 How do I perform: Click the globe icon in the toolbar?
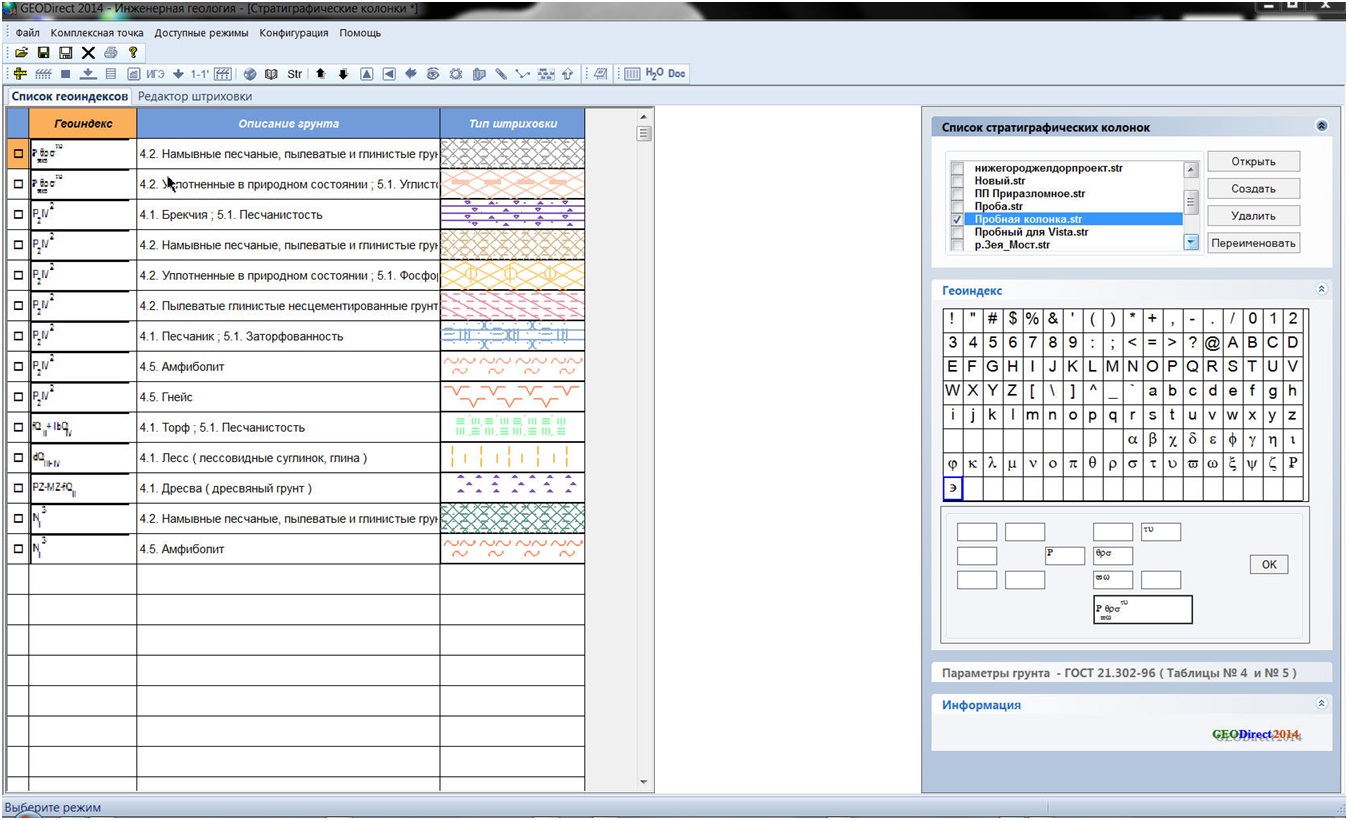click(x=250, y=74)
